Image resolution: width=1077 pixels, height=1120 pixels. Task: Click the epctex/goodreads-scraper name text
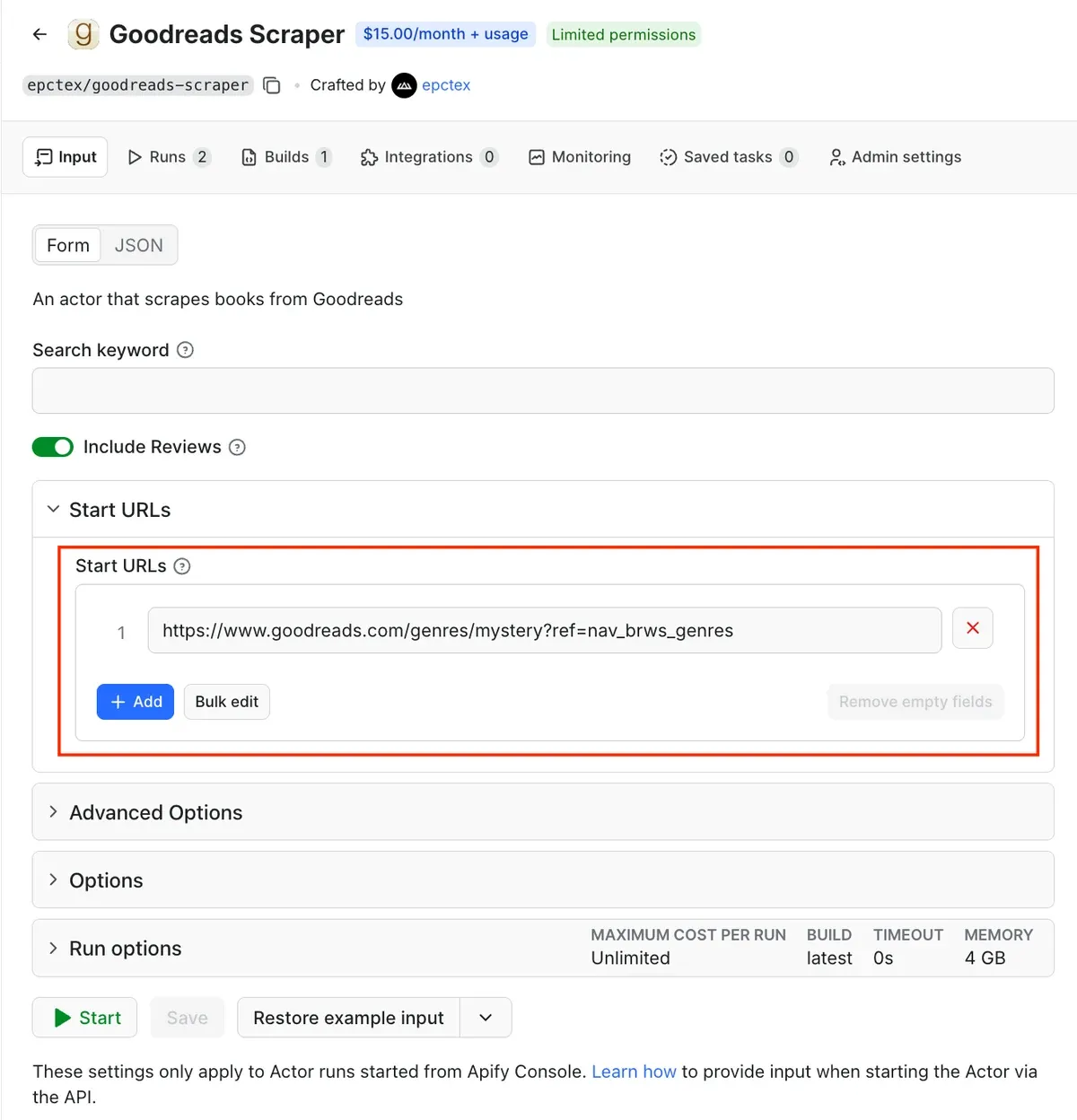[x=138, y=85]
